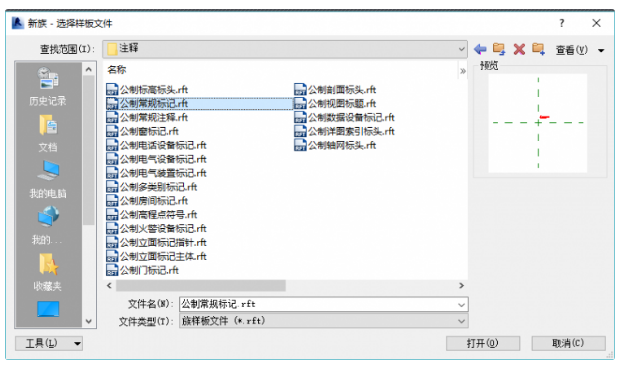This screenshot has width=625, height=374.
Task: Close the 新族 - 选择样板文件 dialog
Action: point(596,23)
